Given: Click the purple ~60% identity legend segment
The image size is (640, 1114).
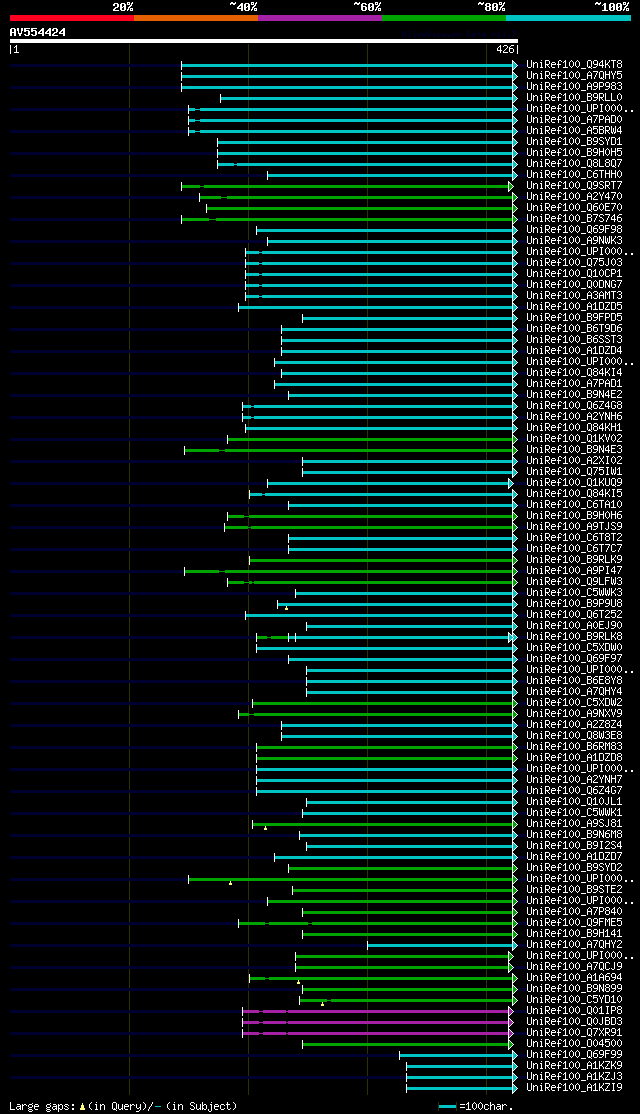Looking at the screenshot, I should pos(320,17).
